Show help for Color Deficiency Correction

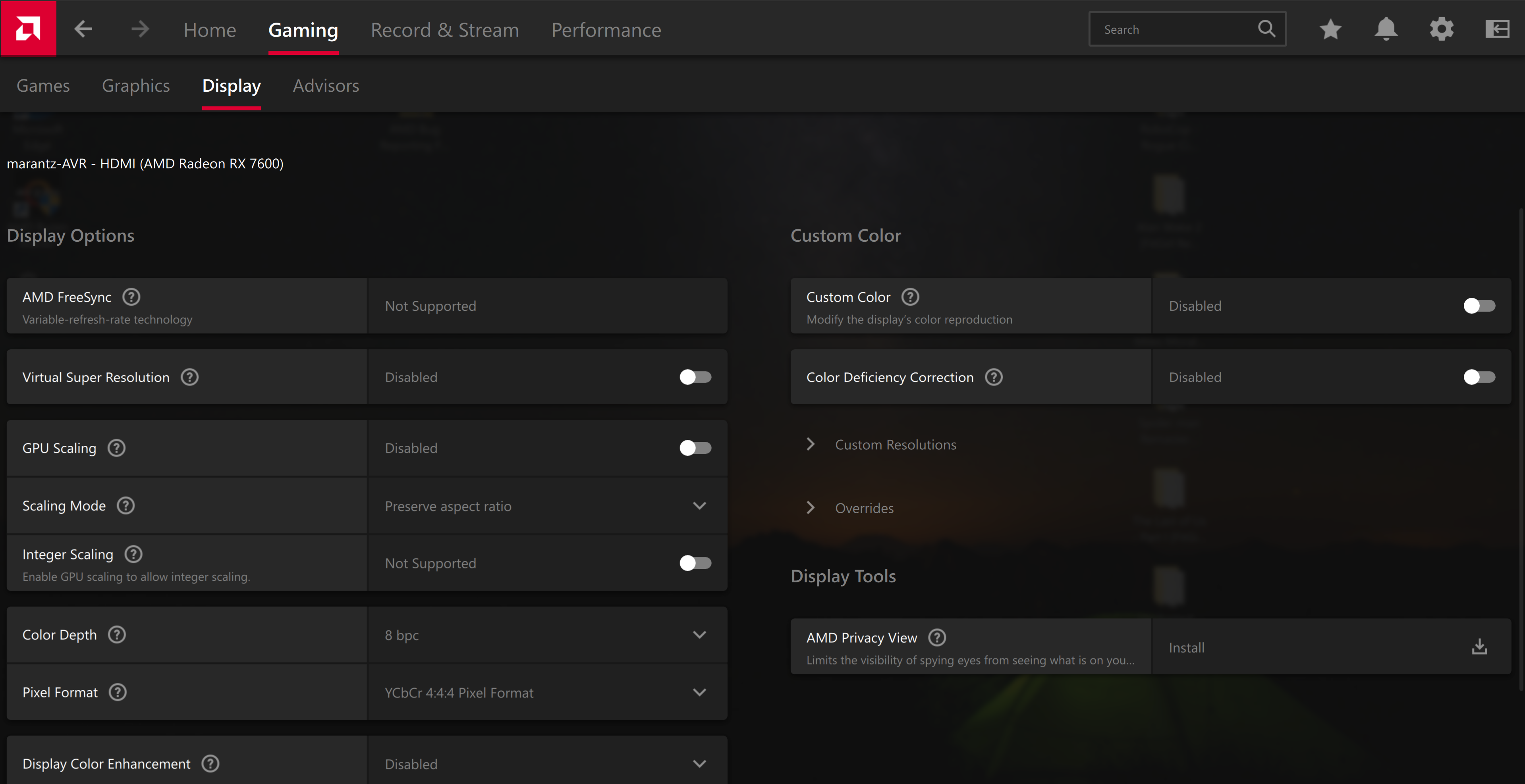tap(993, 377)
